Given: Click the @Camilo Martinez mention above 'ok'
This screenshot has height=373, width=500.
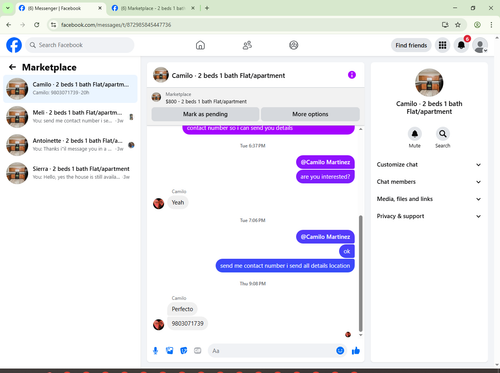Looking at the screenshot, I should [325, 237].
